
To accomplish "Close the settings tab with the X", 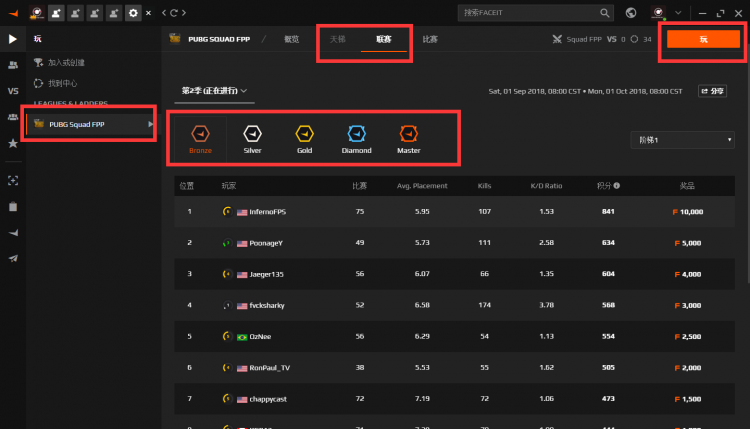I will pyautogui.click(x=148, y=13).
